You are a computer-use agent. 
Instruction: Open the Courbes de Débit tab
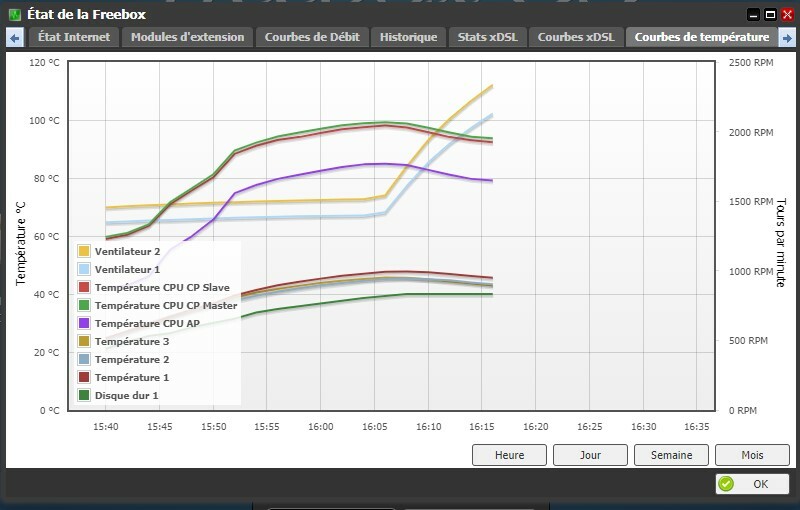pos(312,37)
